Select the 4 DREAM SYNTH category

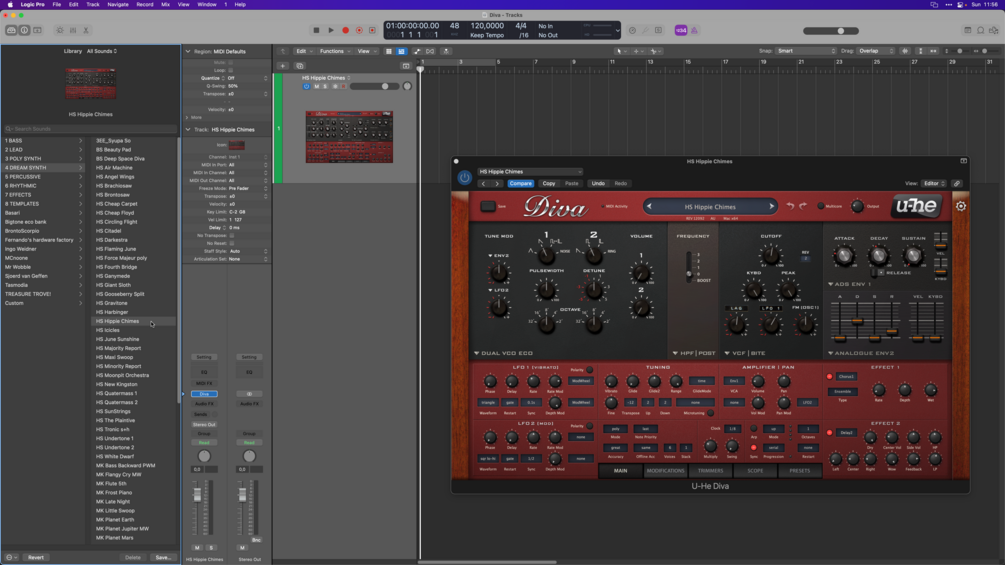pyautogui.click(x=43, y=168)
